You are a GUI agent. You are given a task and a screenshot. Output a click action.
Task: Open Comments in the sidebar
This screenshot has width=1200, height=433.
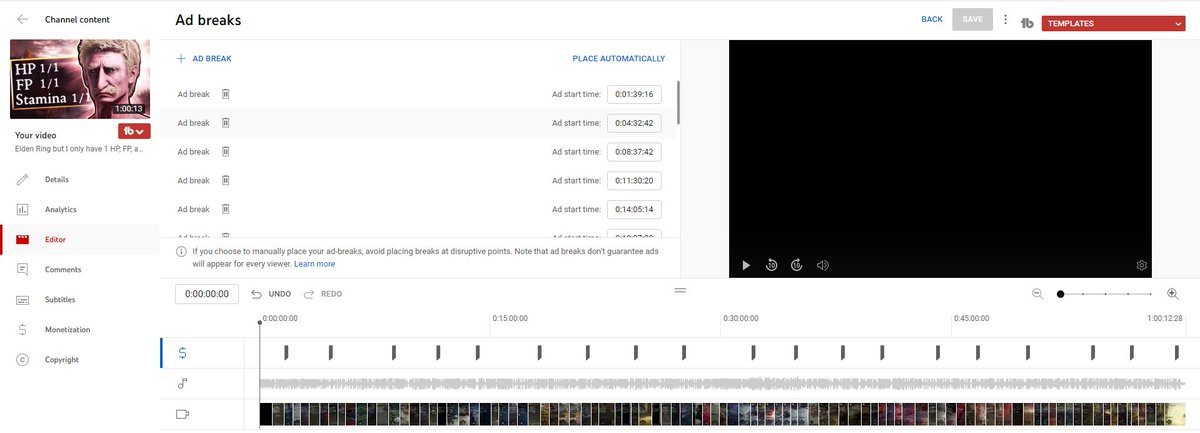[79, 269]
